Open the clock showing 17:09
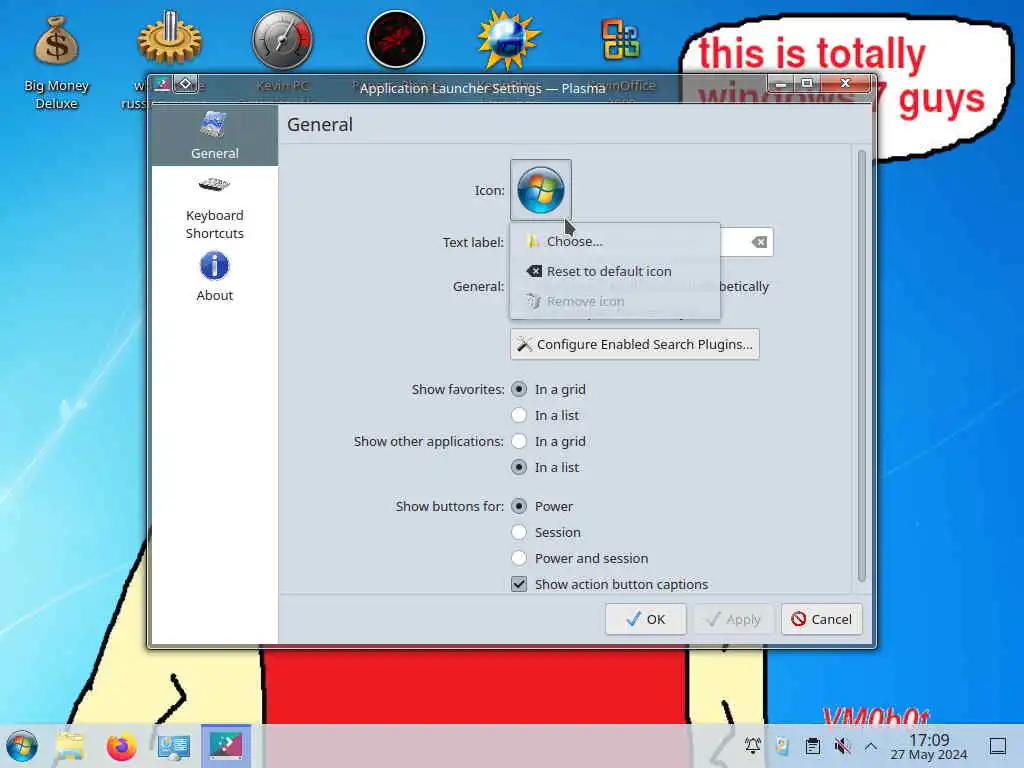Viewport: 1024px width, 768px height. (x=929, y=746)
